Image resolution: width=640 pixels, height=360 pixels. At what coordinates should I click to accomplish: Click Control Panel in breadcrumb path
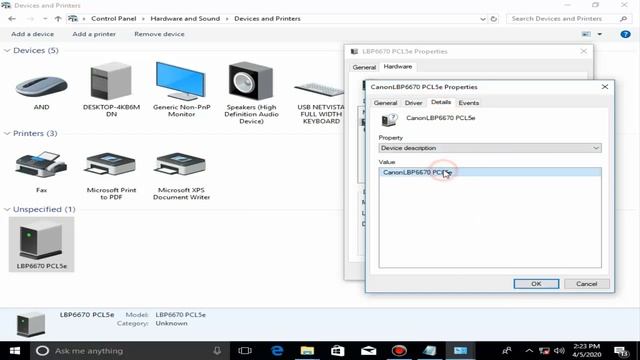pos(113,19)
